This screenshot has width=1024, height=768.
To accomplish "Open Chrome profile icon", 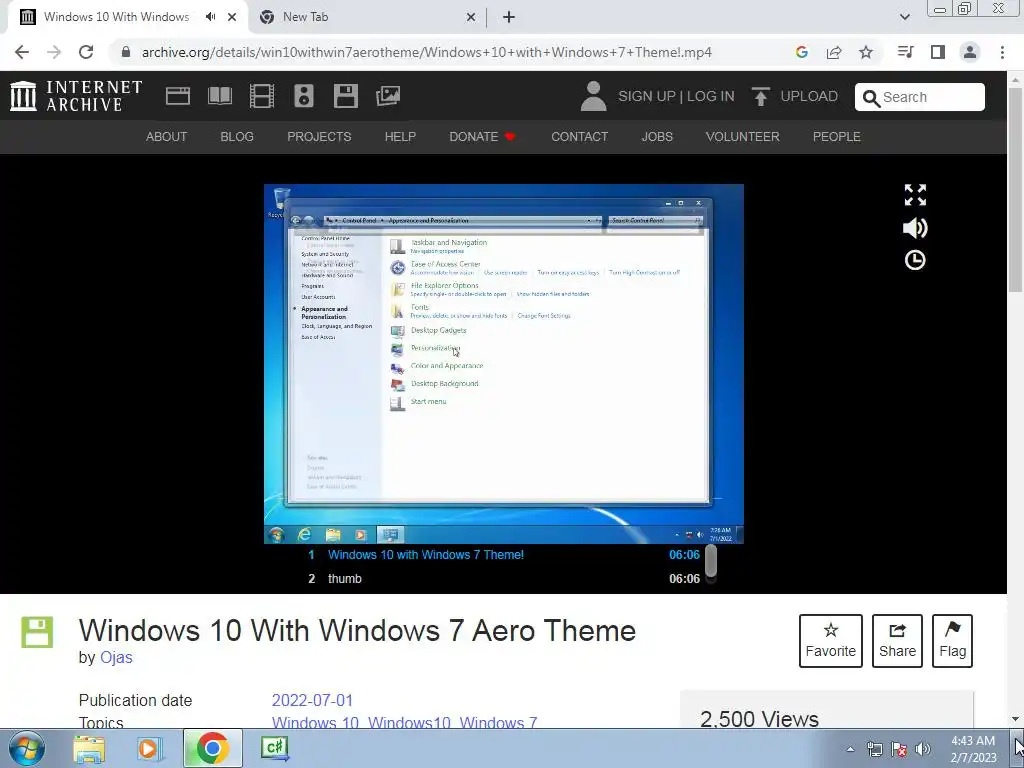I will 970,52.
